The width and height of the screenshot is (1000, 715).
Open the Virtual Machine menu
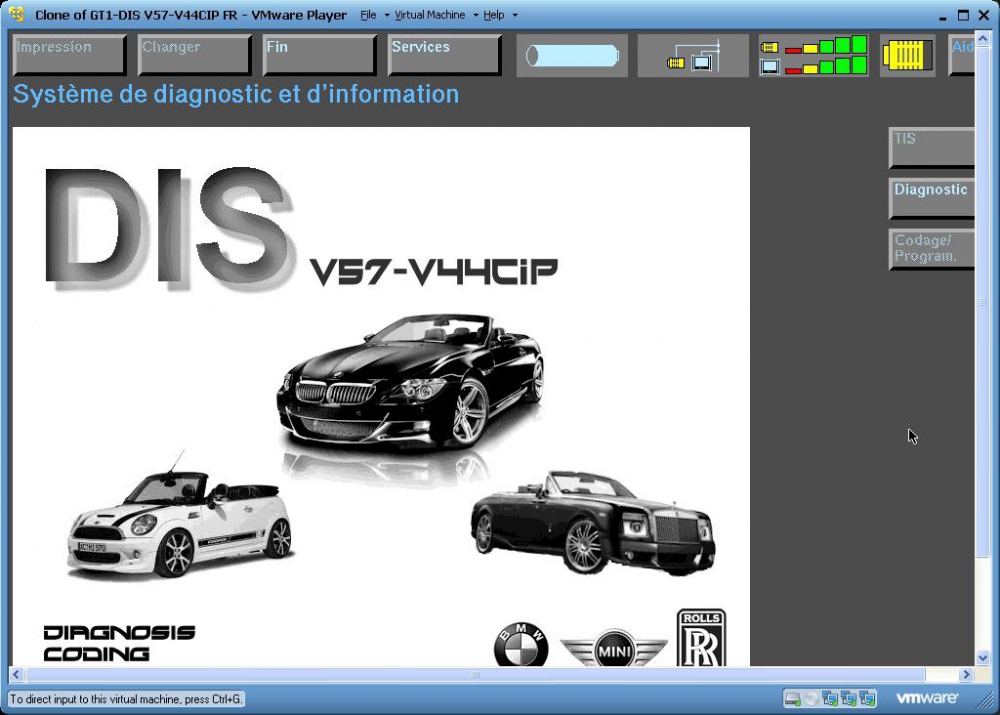[429, 15]
